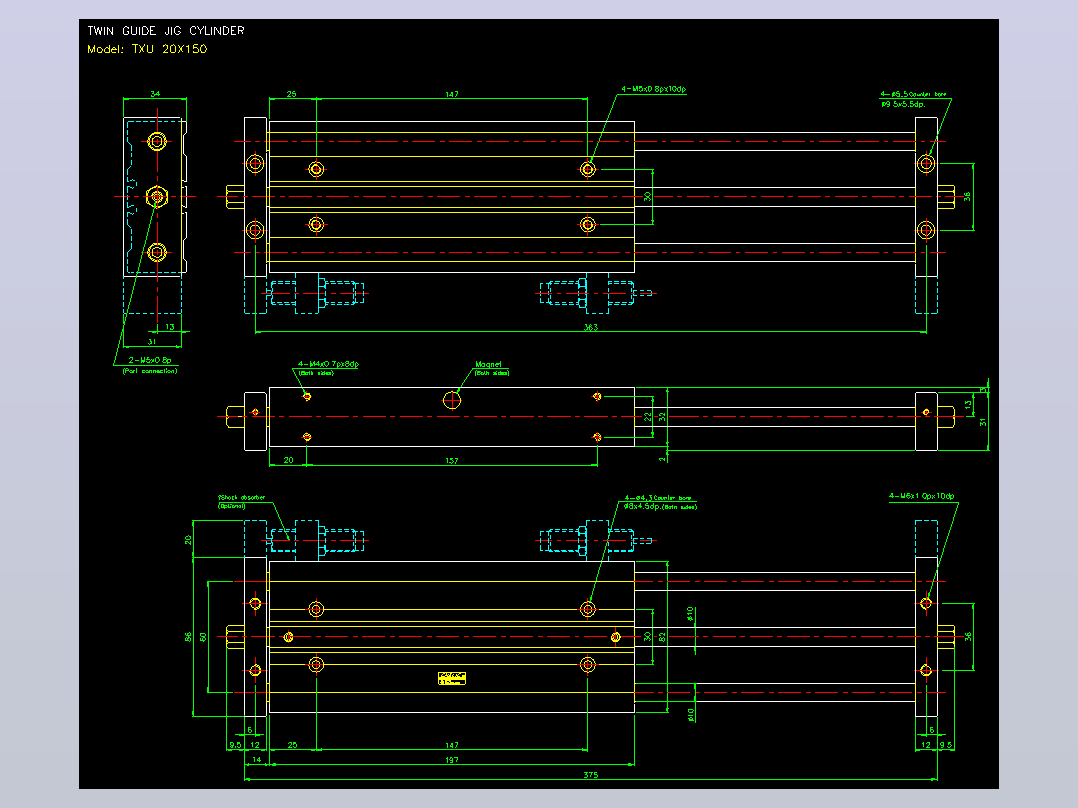
Task: Select the 'TWIN GUIDE JIG CYLINDER' title text
Action: 166,31
